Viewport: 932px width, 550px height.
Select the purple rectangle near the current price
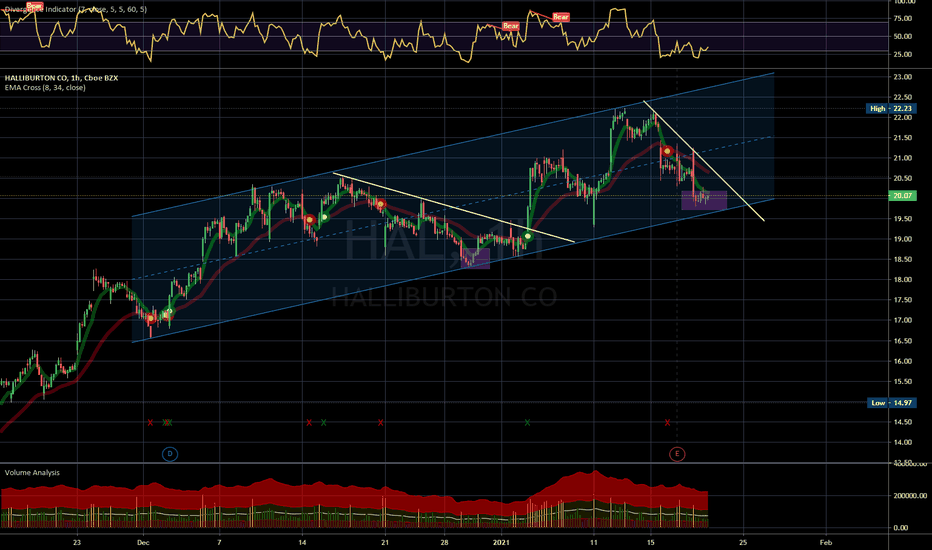[x=704, y=200]
